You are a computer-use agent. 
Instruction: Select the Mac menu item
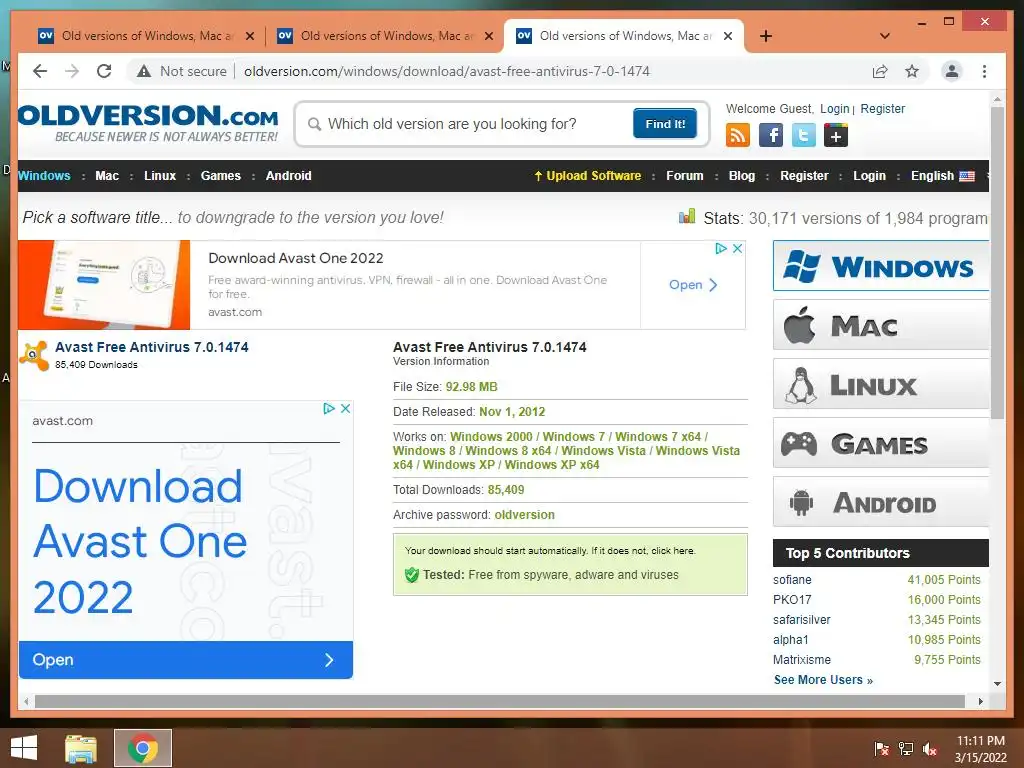107,176
